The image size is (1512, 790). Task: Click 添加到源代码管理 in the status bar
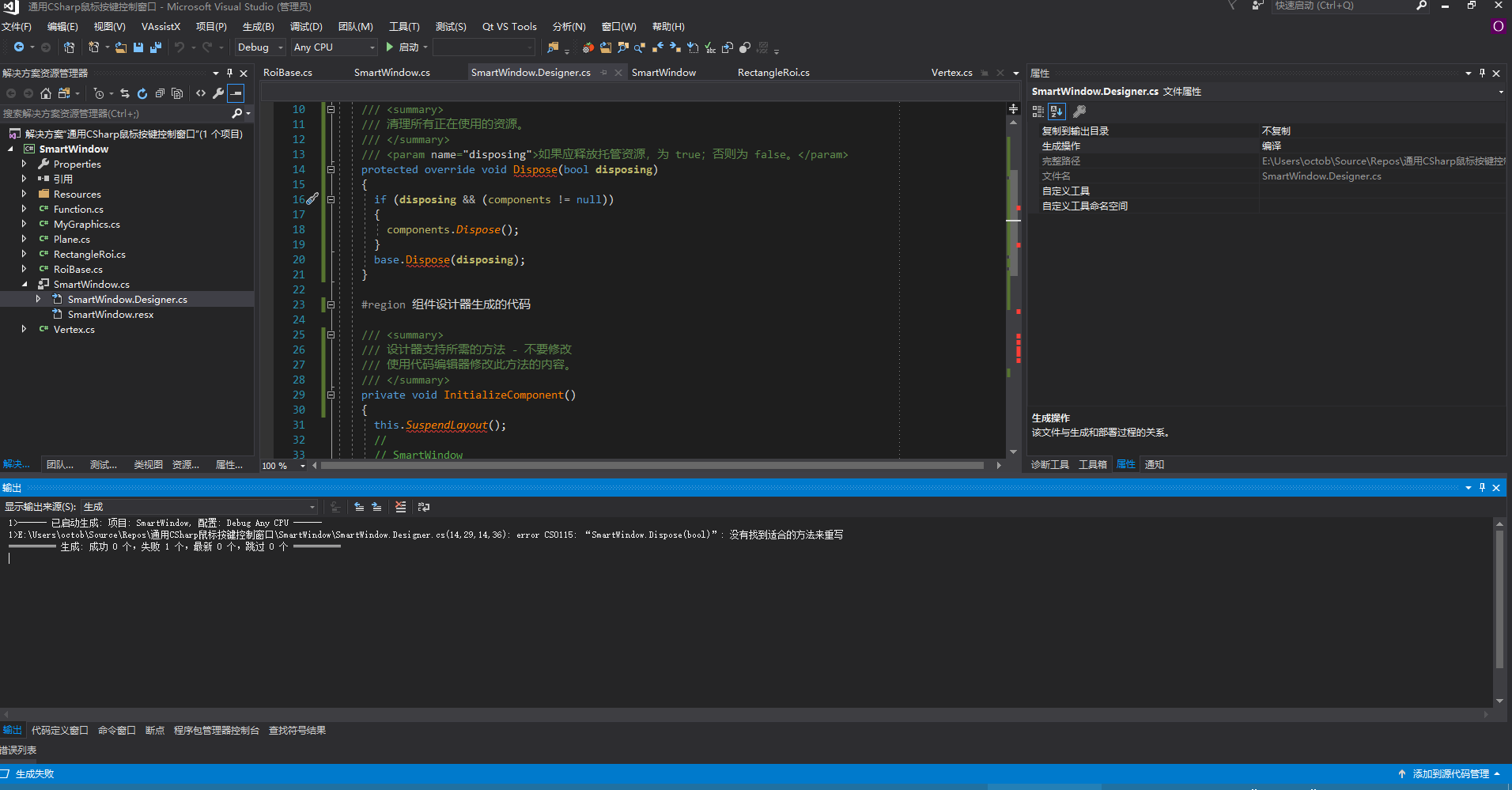tap(1450, 774)
